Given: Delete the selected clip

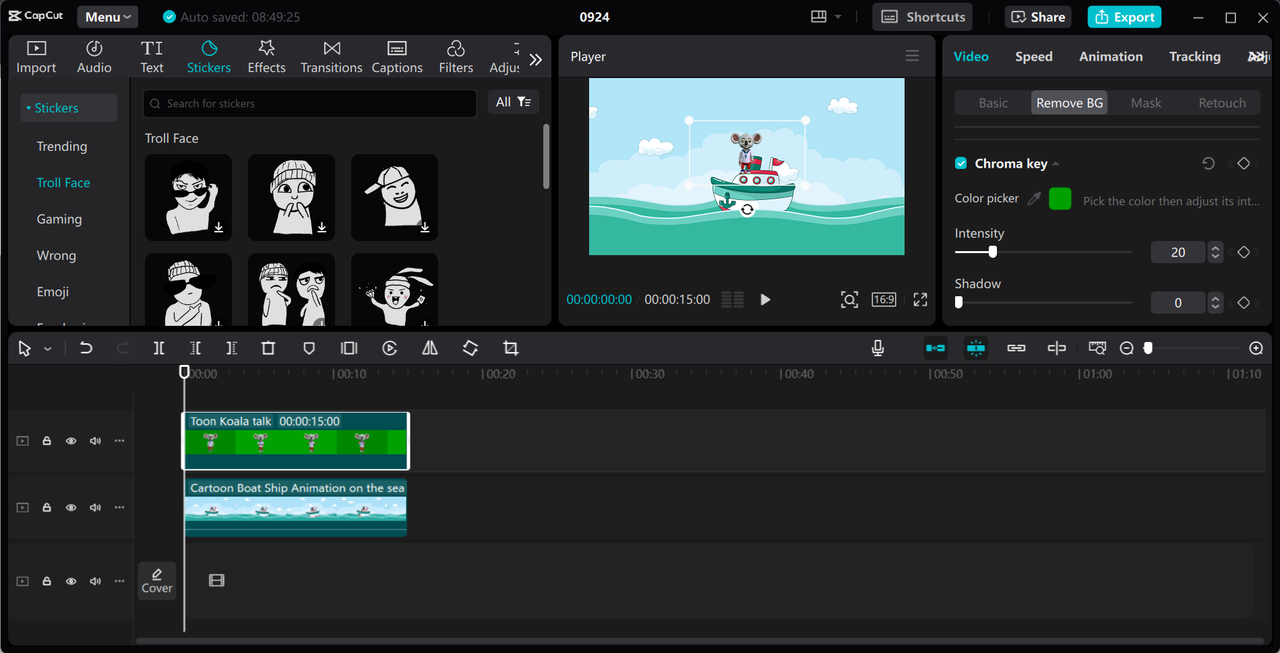Looking at the screenshot, I should 268,348.
